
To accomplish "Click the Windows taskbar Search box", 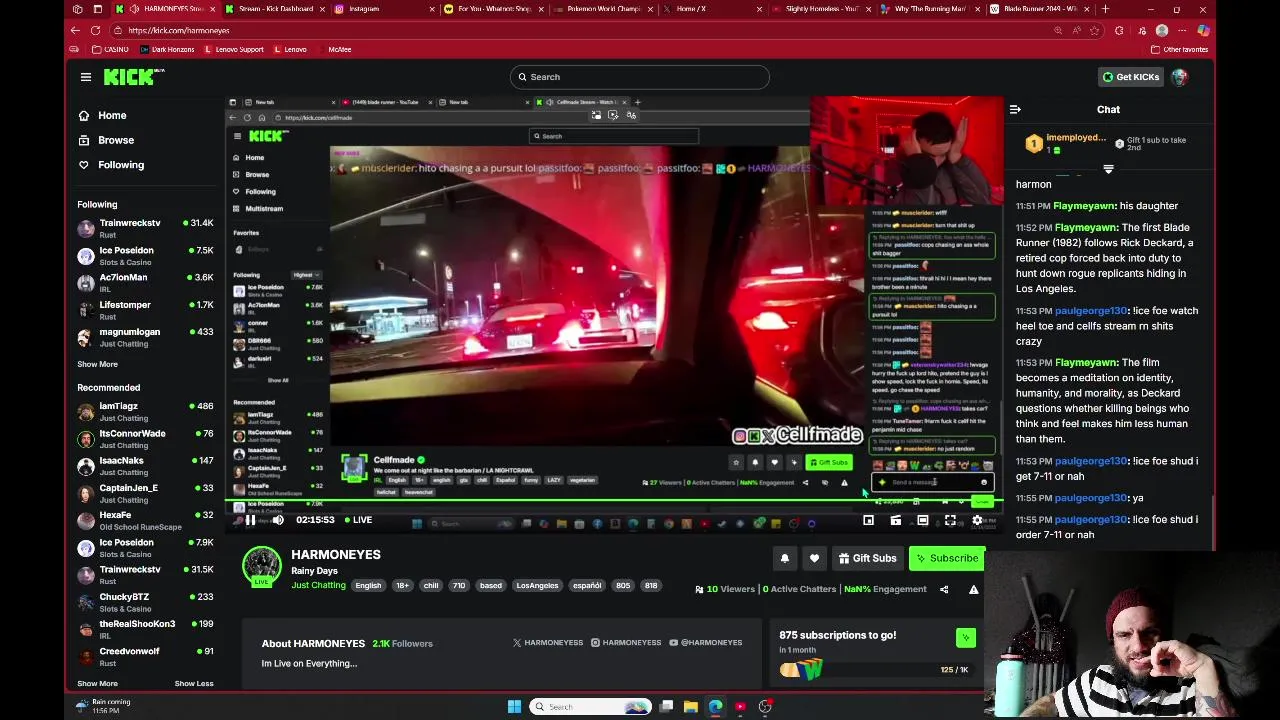I will 591,707.
